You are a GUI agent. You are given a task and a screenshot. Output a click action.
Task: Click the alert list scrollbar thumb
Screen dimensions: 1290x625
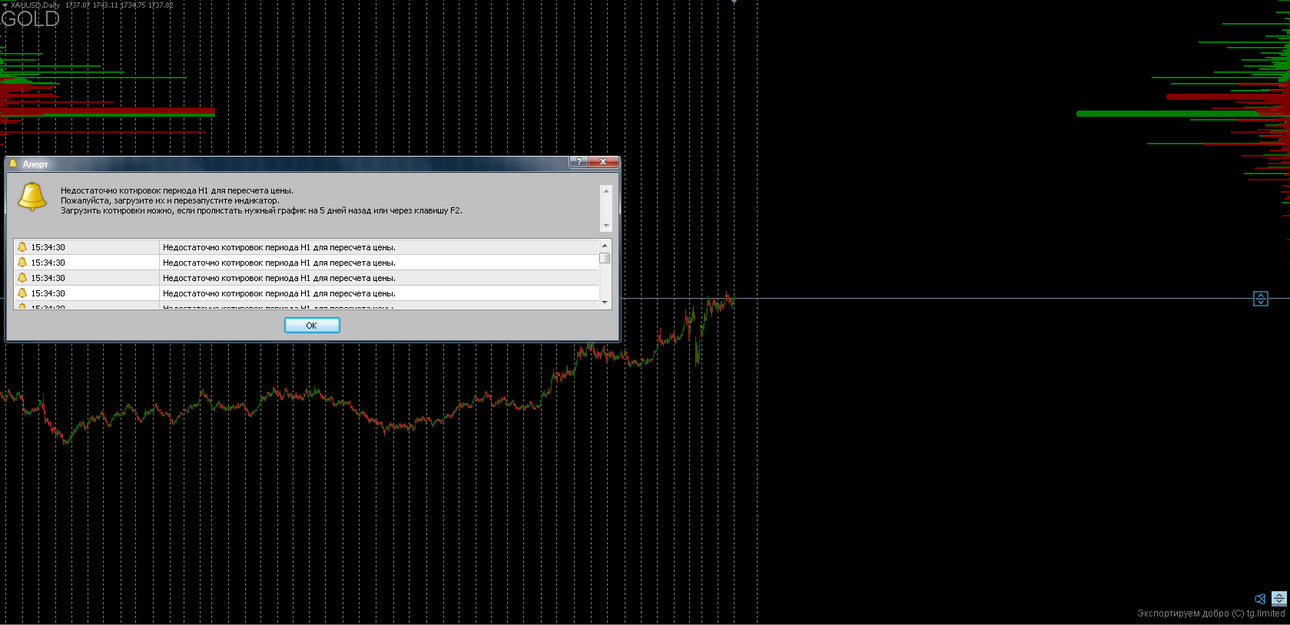(x=605, y=258)
